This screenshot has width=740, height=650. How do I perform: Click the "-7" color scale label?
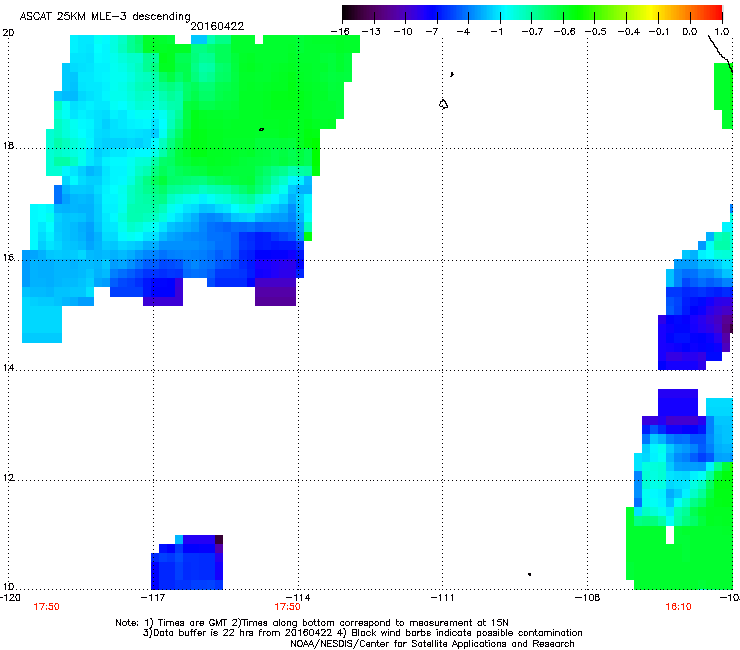click(432, 32)
